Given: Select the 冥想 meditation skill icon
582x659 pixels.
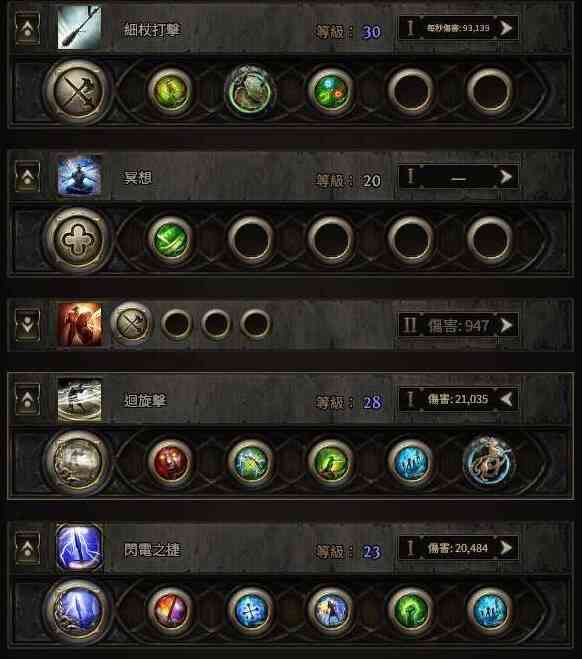Looking at the screenshot, I should tap(79, 176).
